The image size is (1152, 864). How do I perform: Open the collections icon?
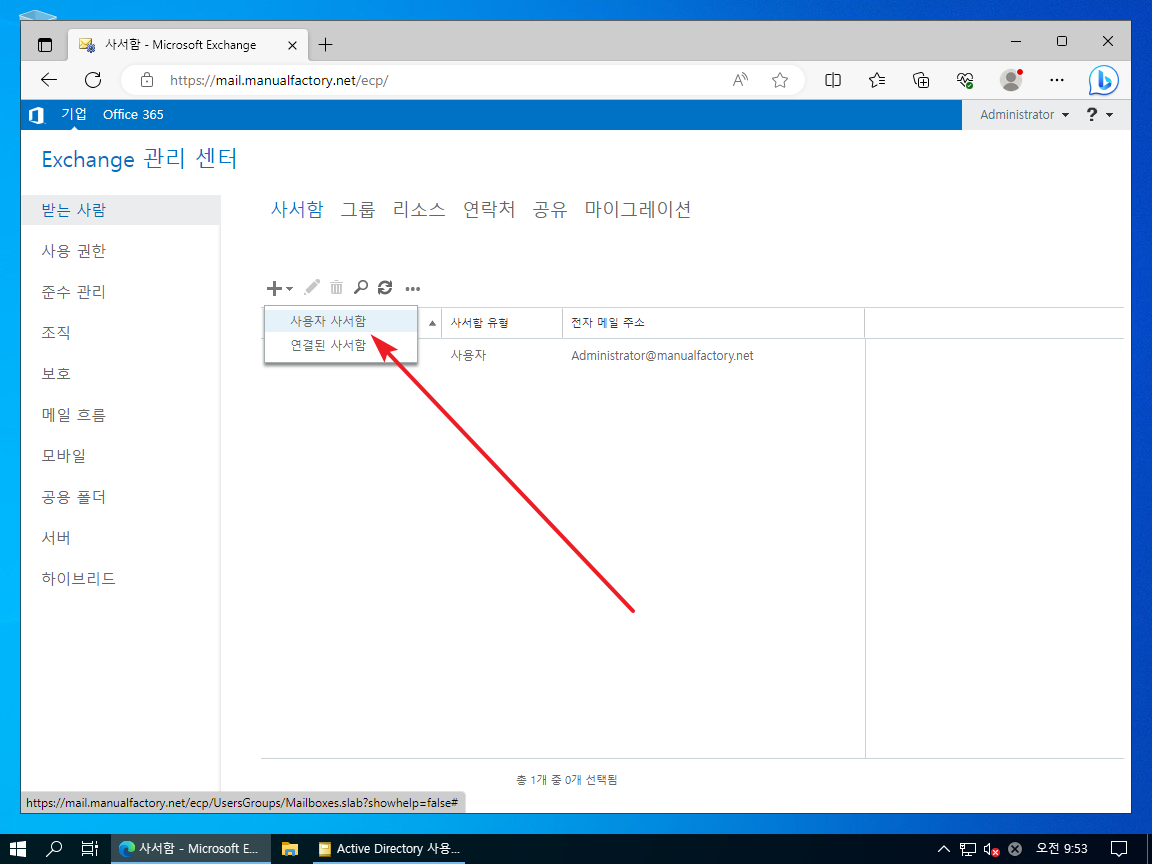coord(921,80)
